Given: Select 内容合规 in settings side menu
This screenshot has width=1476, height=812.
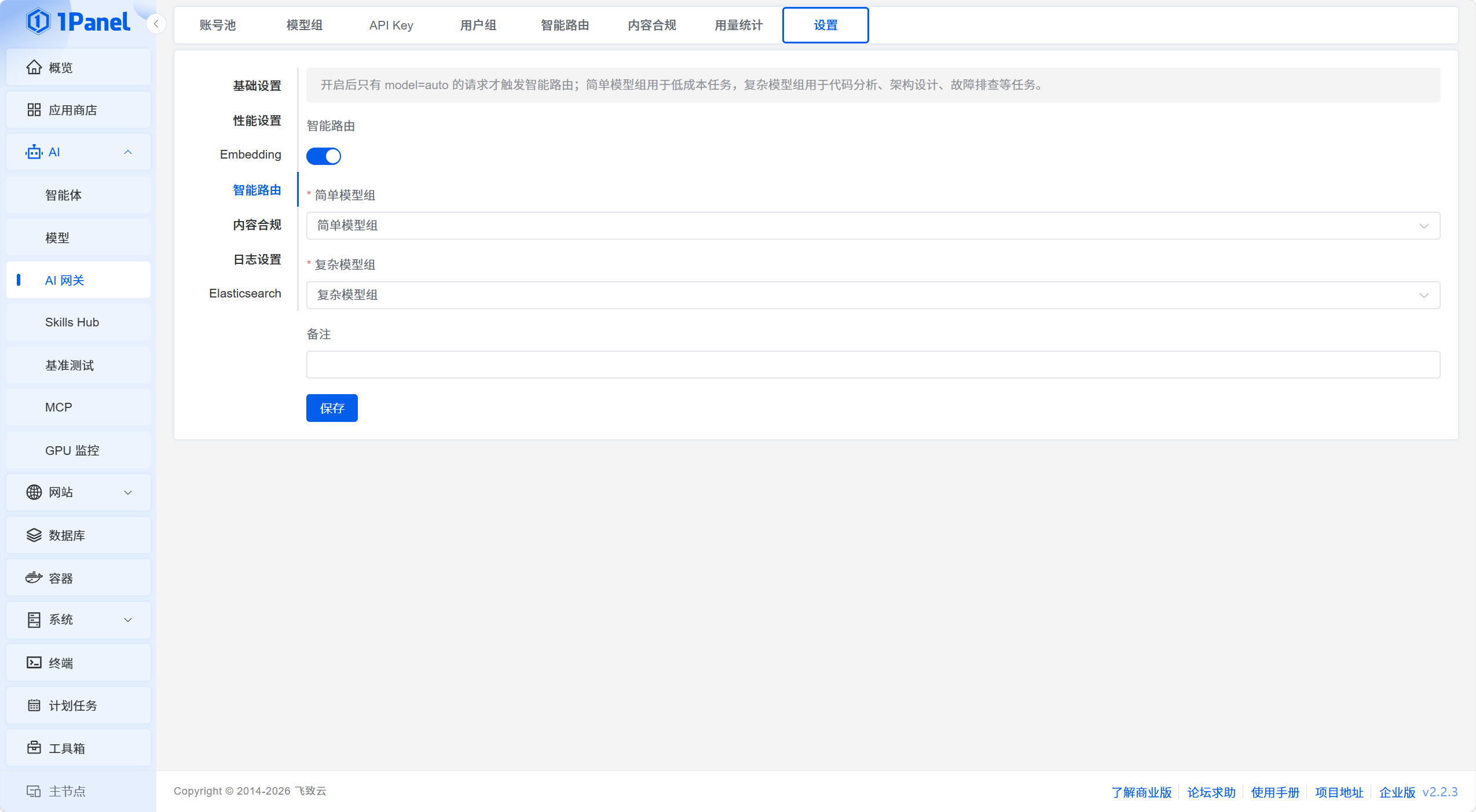Looking at the screenshot, I should (257, 225).
